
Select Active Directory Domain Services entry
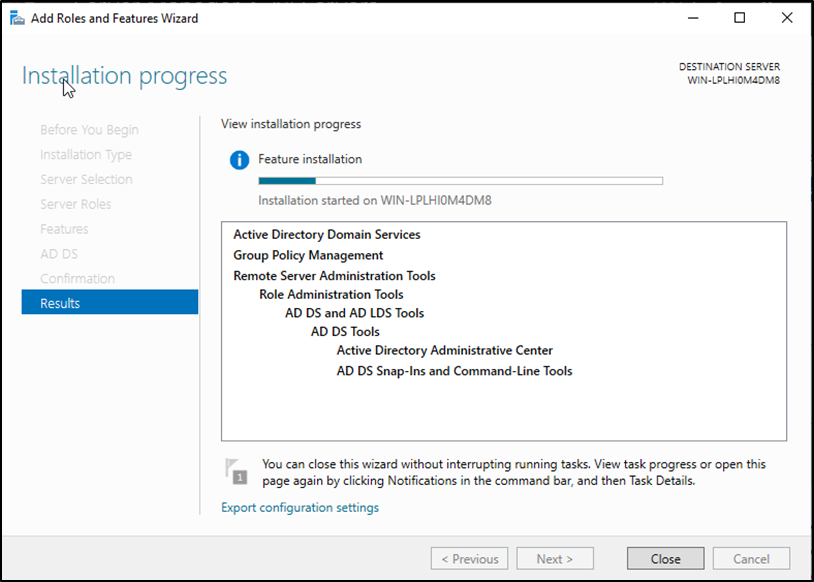click(327, 235)
